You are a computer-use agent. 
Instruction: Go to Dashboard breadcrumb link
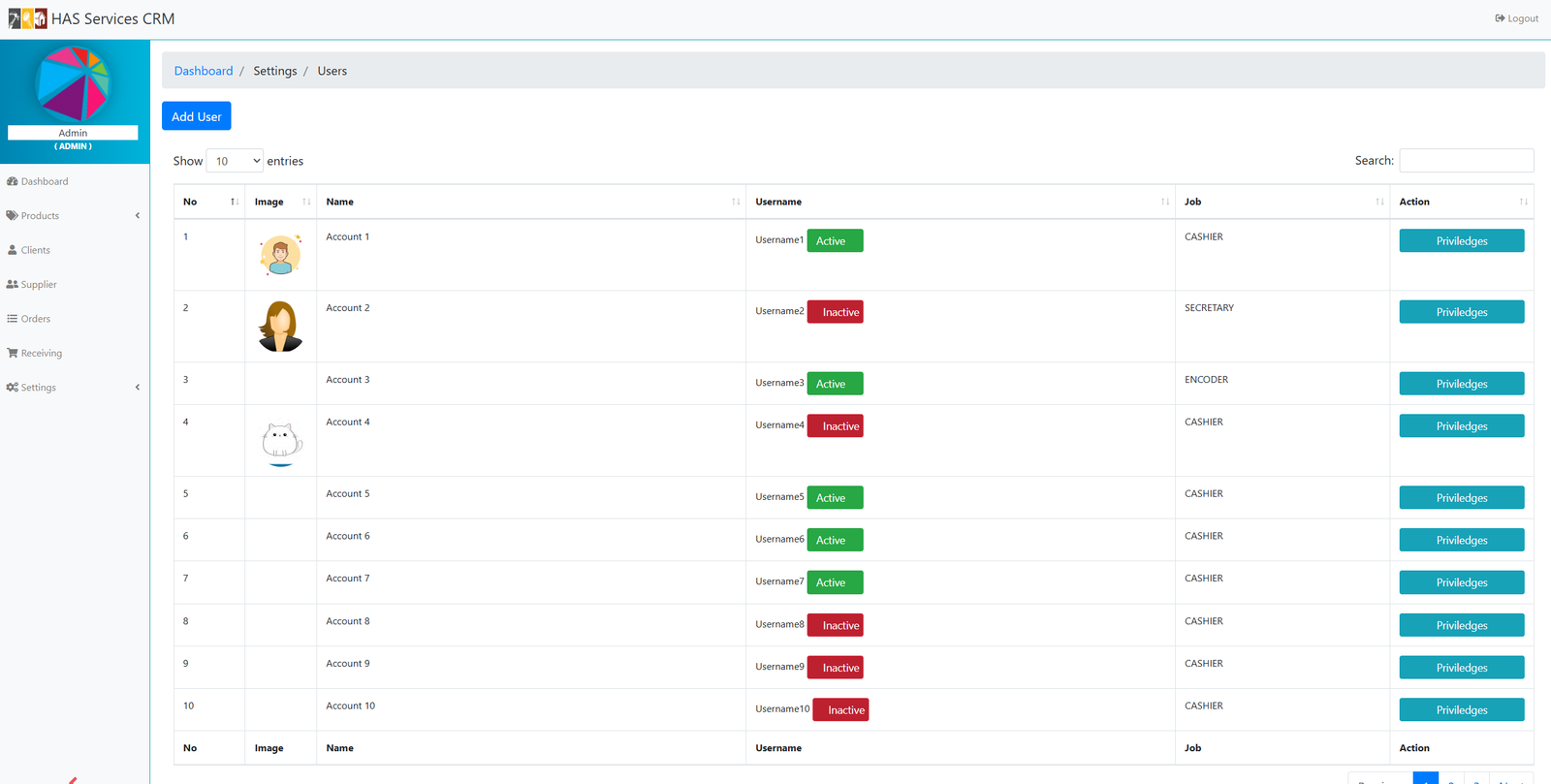[204, 71]
